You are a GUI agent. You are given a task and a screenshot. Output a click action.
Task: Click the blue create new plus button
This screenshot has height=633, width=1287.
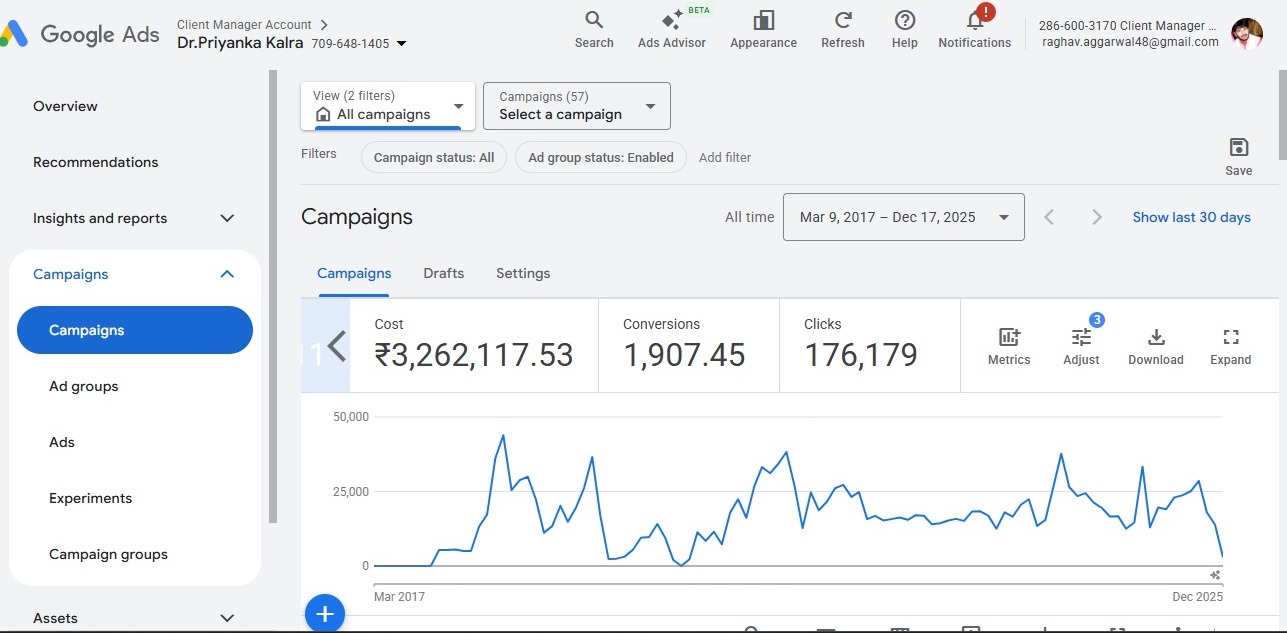coord(324,613)
